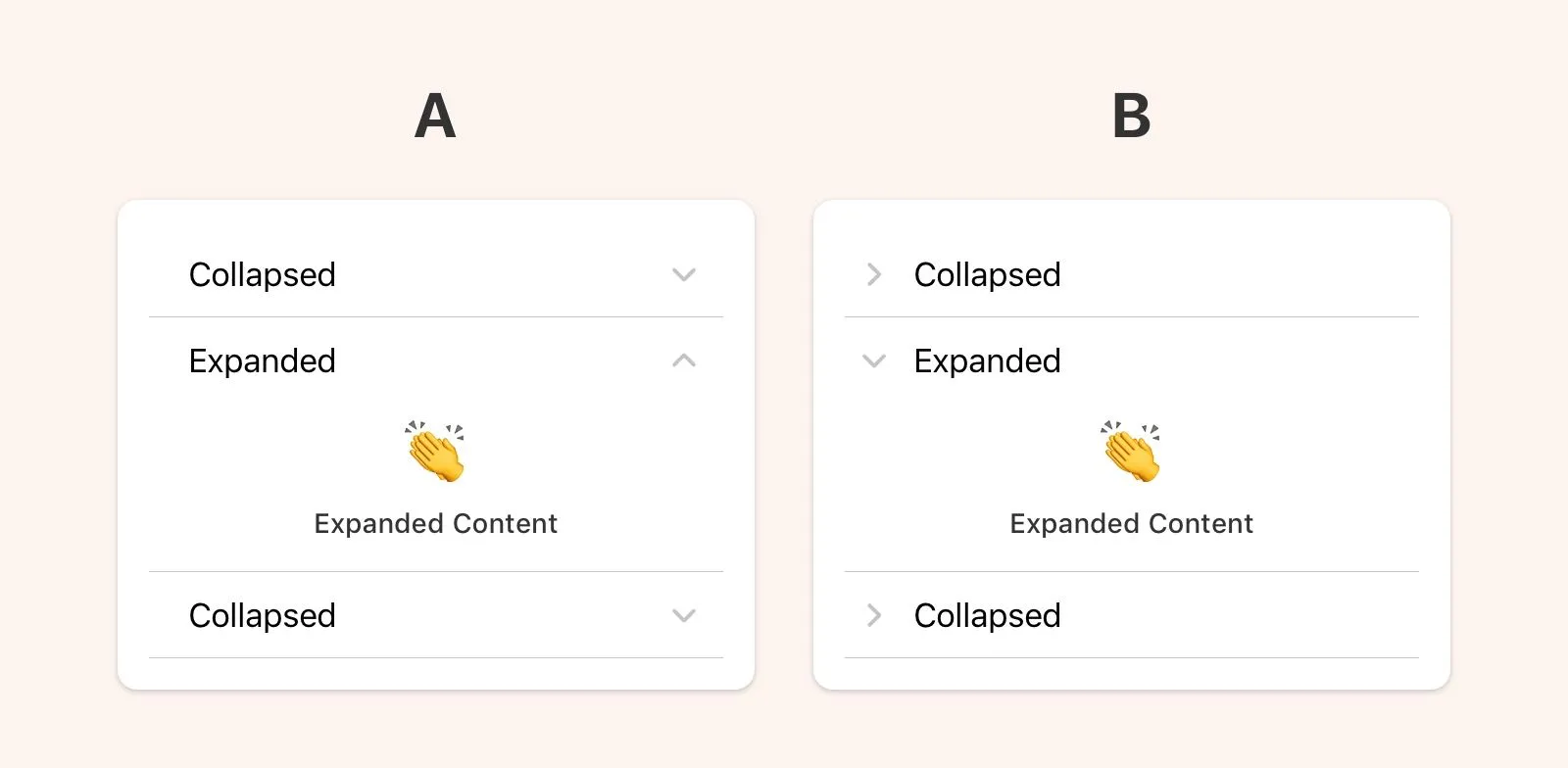1568x768 pixels.
Task: Select the last Collapsed label in panel B
Action: pos(988,615)
